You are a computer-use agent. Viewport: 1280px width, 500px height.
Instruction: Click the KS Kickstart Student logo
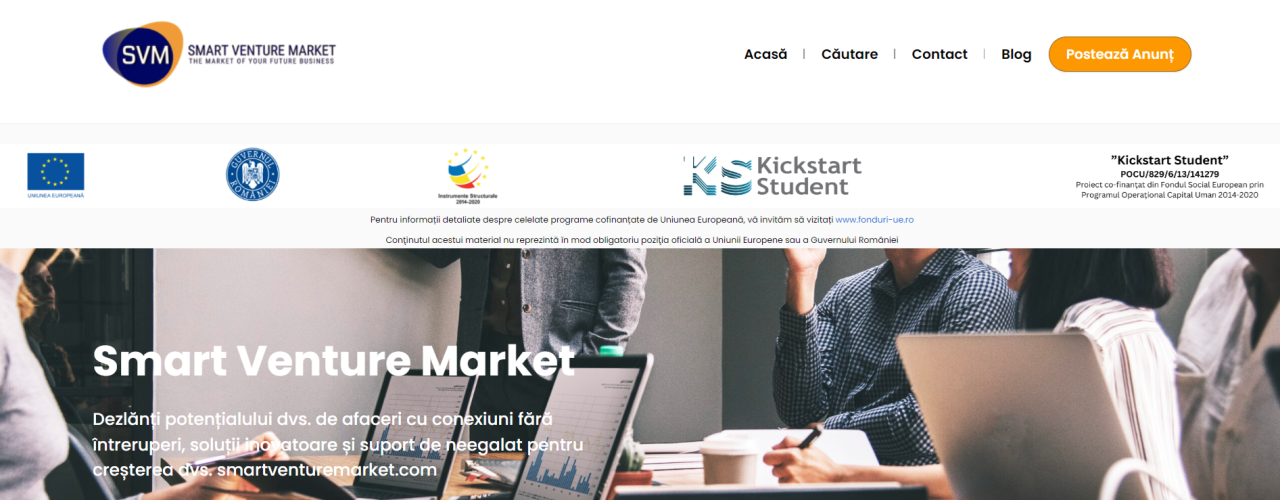(772, 175)
